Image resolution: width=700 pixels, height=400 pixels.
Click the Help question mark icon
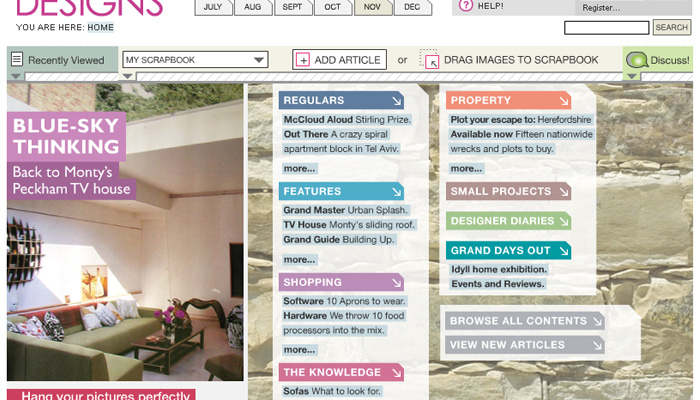click(x=466, y=6)
